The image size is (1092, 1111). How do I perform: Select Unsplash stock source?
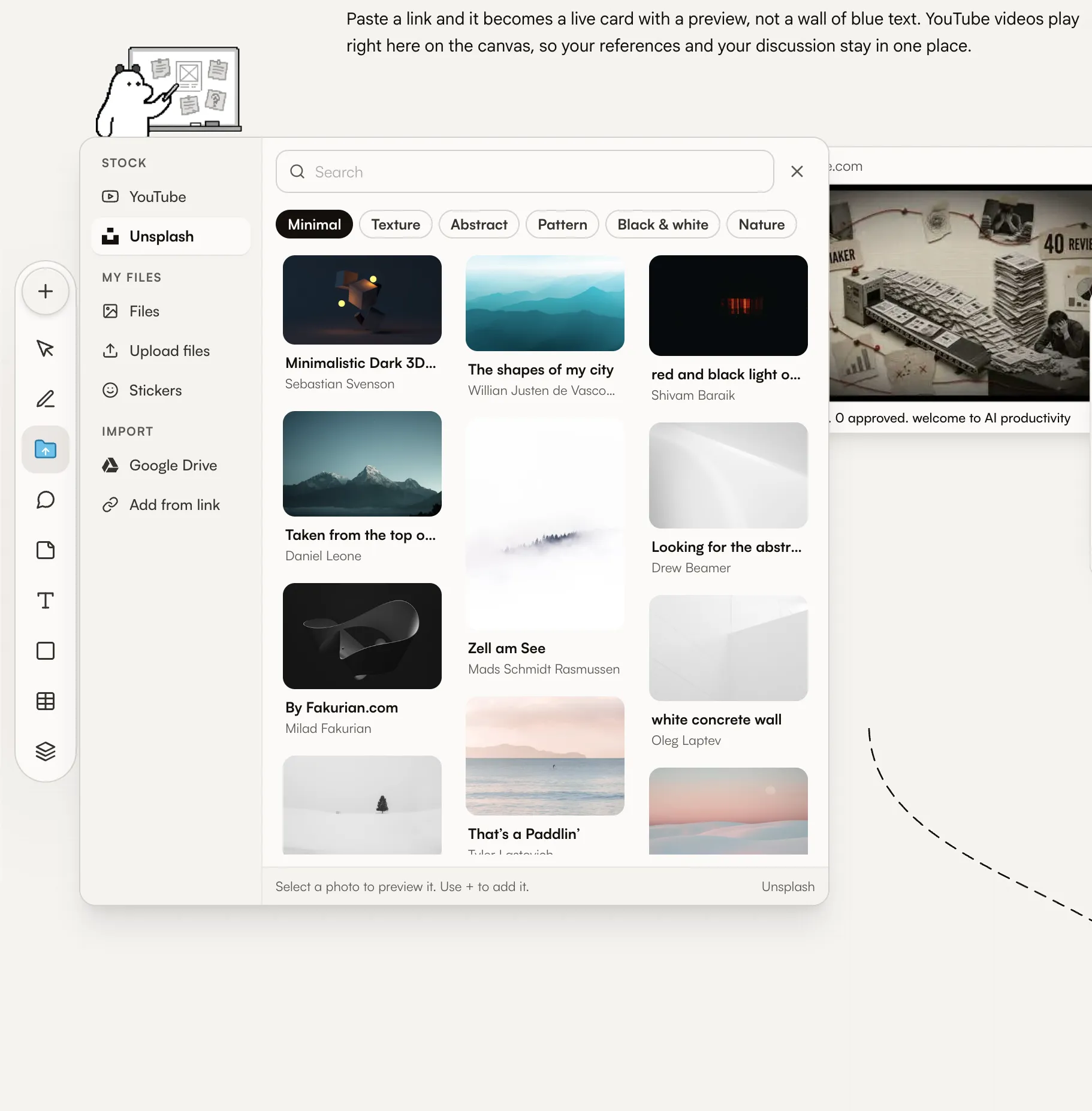(x=171, y=236)
